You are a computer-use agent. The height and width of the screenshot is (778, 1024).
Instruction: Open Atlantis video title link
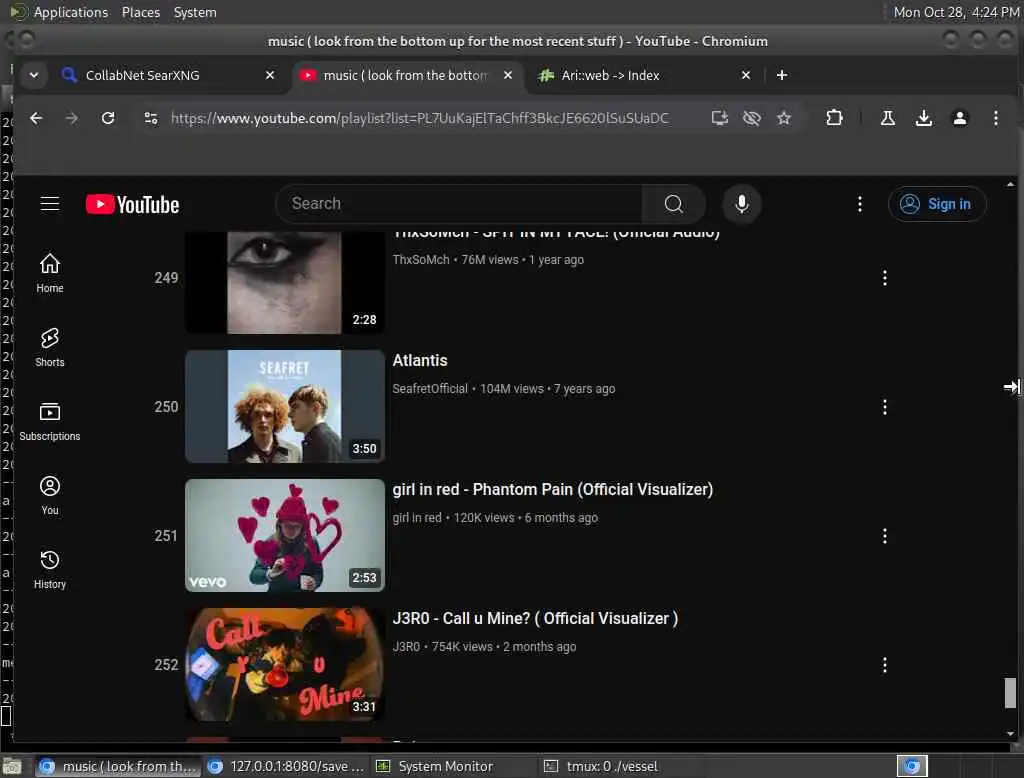[420, 361]
